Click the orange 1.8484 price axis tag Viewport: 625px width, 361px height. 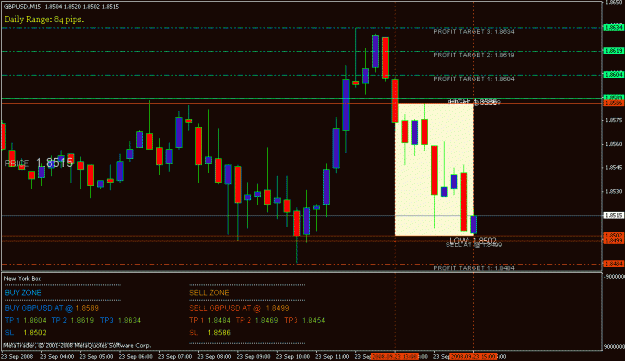coord(613,264)
